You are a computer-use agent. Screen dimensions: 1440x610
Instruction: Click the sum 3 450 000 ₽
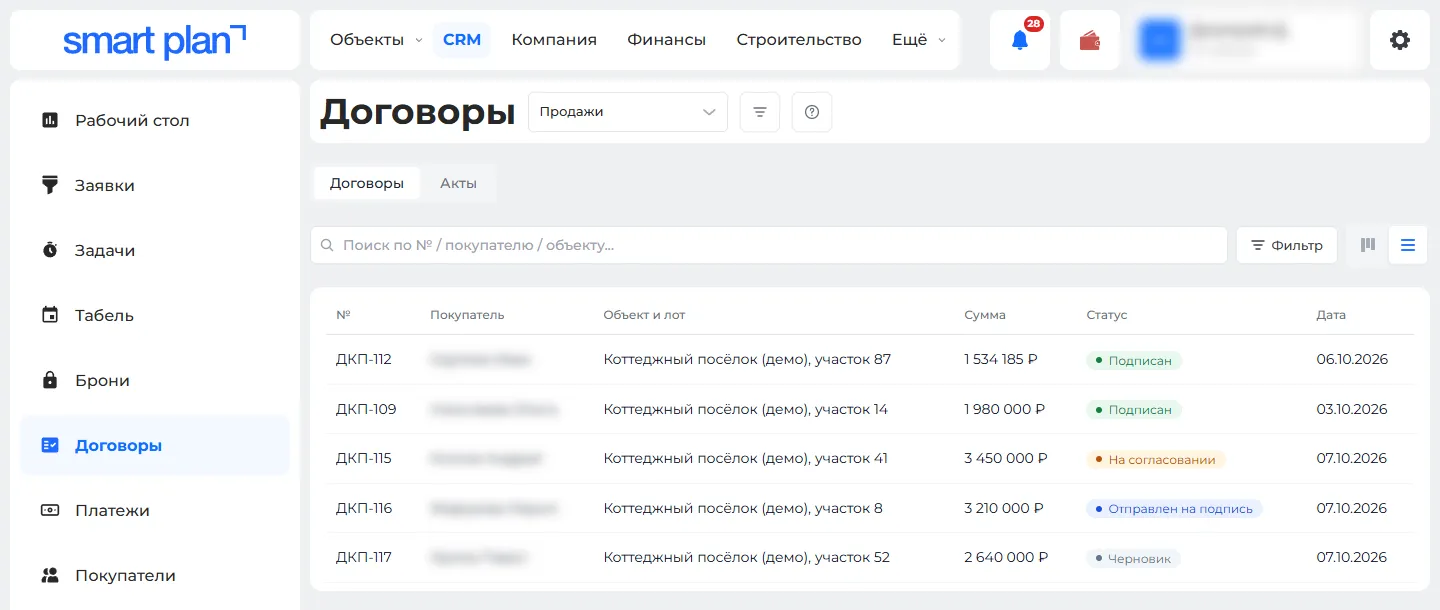click(1006, 459)
